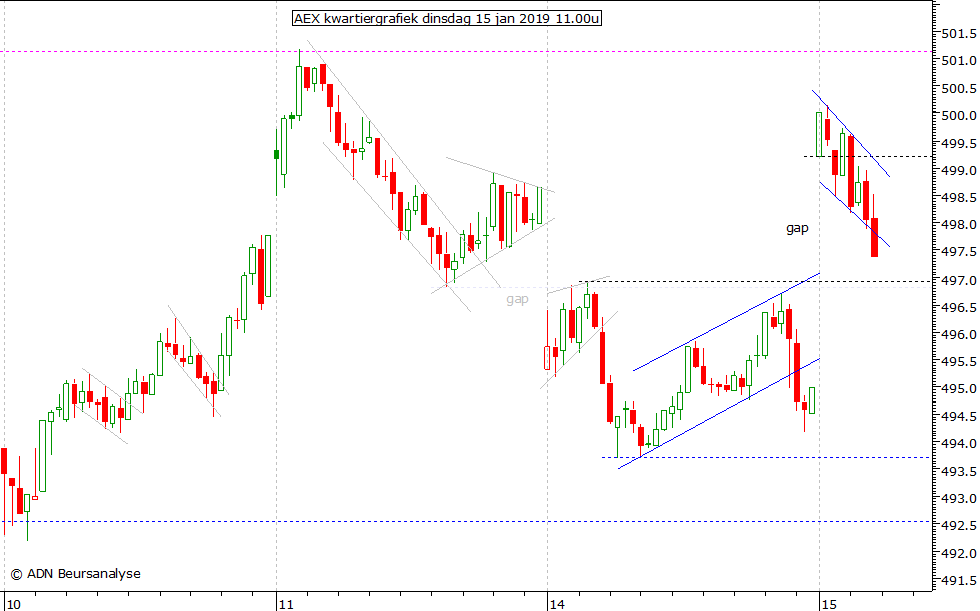Select the 491.5 price axis label
The image size is (980, 611).
point(959,581)
